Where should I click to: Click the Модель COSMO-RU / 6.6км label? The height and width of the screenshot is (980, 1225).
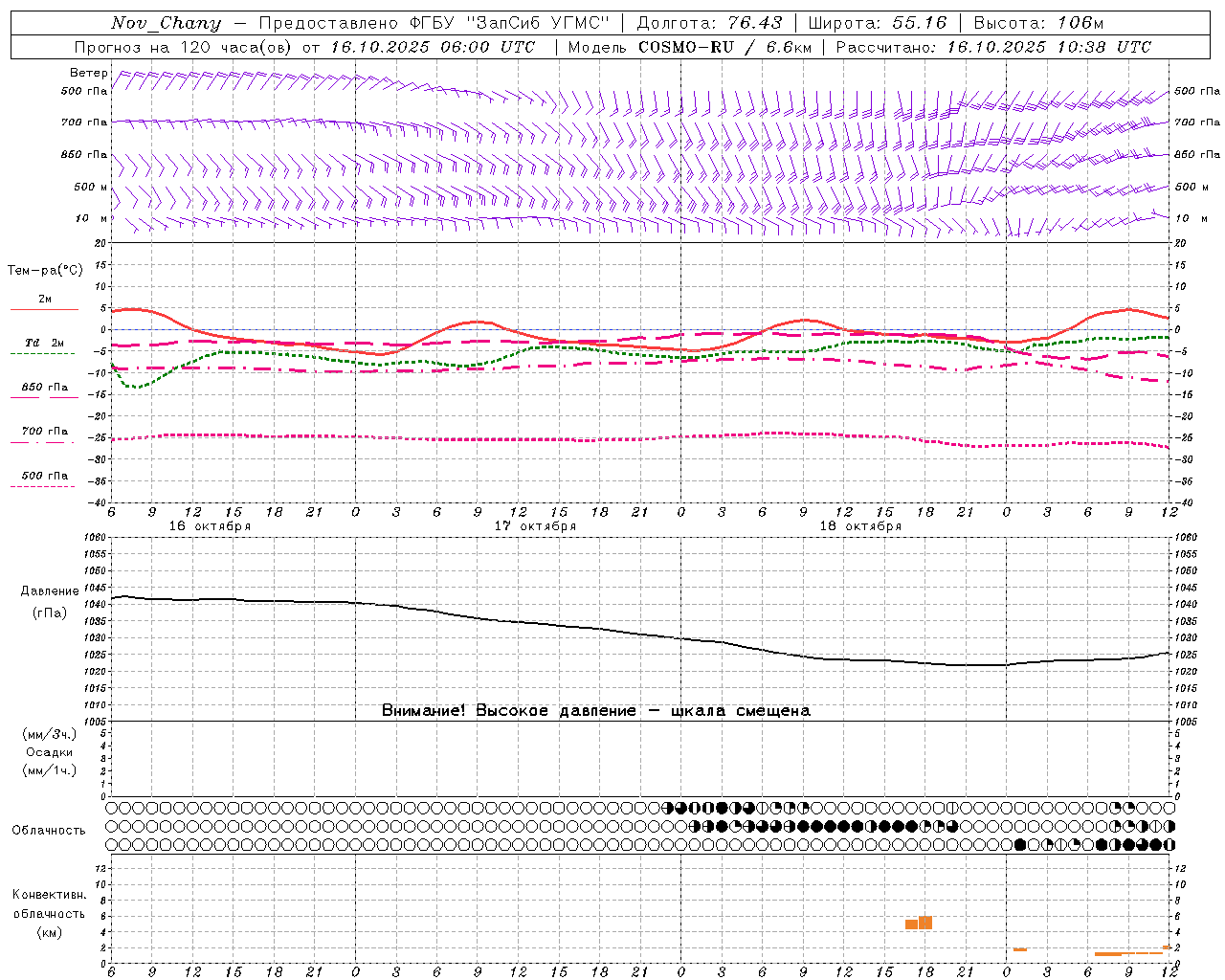[x=689, y=47]
